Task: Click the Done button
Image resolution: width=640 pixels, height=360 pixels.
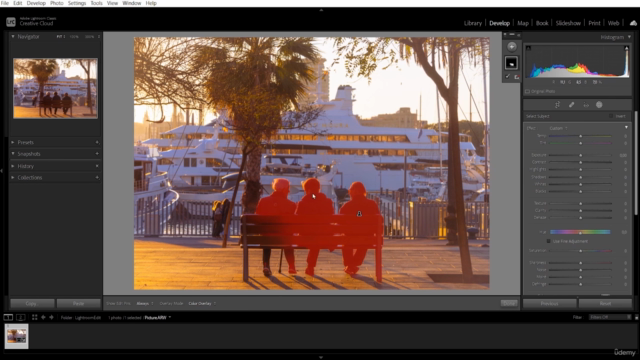Action: click(509, 303)
